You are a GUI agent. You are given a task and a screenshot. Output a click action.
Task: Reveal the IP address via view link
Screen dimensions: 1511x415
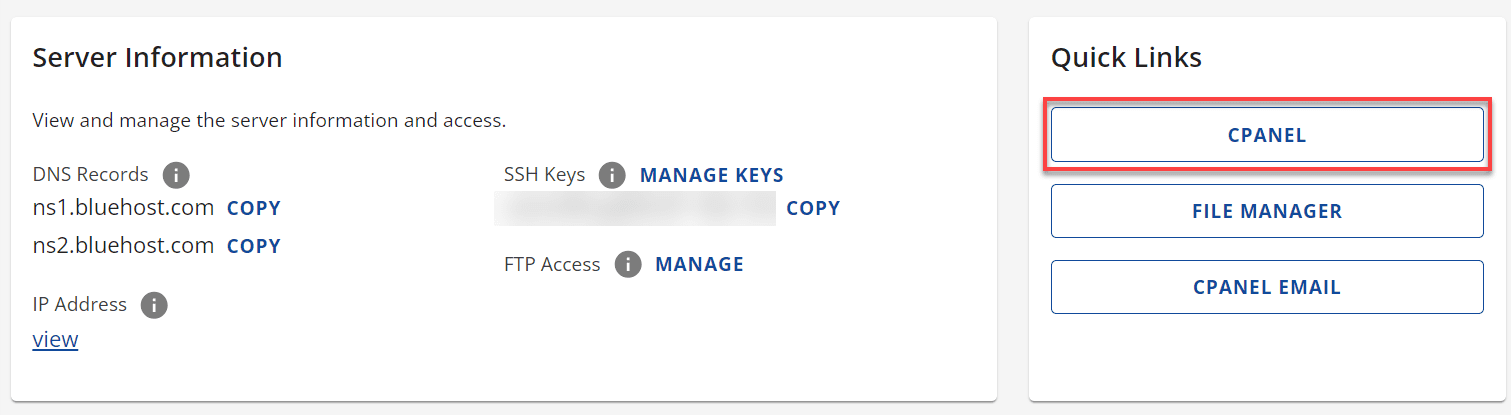pos(55,340)
